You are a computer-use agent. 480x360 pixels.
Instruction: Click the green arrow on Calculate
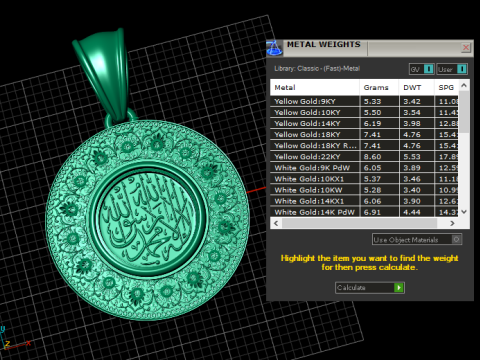399,287
